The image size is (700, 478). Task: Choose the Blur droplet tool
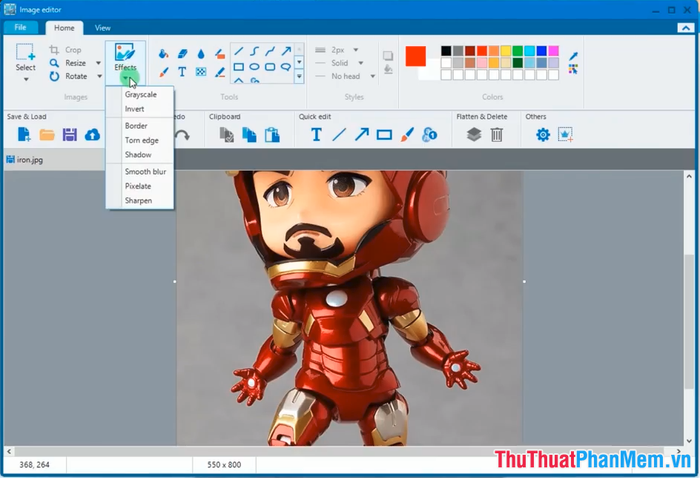[201, 54]
